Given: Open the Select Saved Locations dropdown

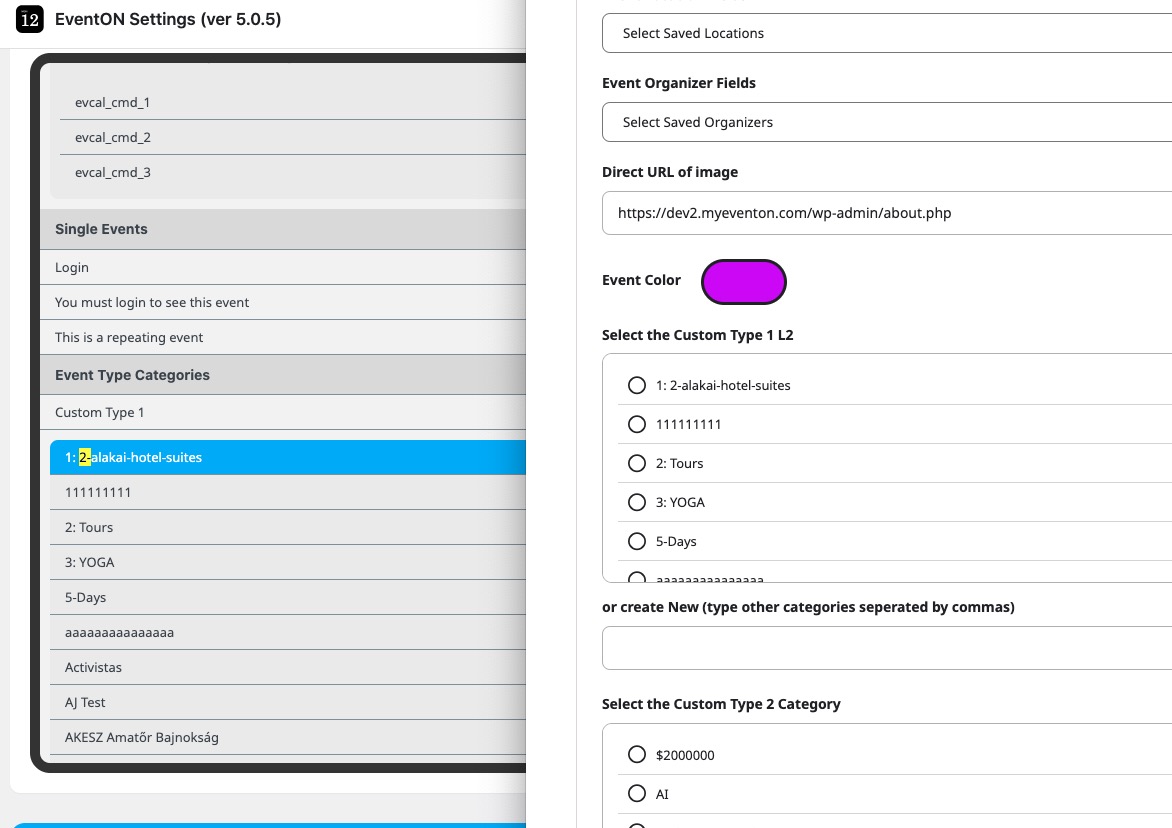Looking at the screenshot, I should [886, 33].
